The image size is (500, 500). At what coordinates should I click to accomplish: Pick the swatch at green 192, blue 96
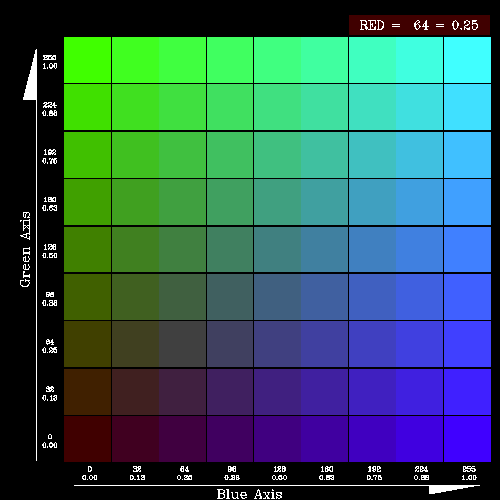click(x=230, y=155)
